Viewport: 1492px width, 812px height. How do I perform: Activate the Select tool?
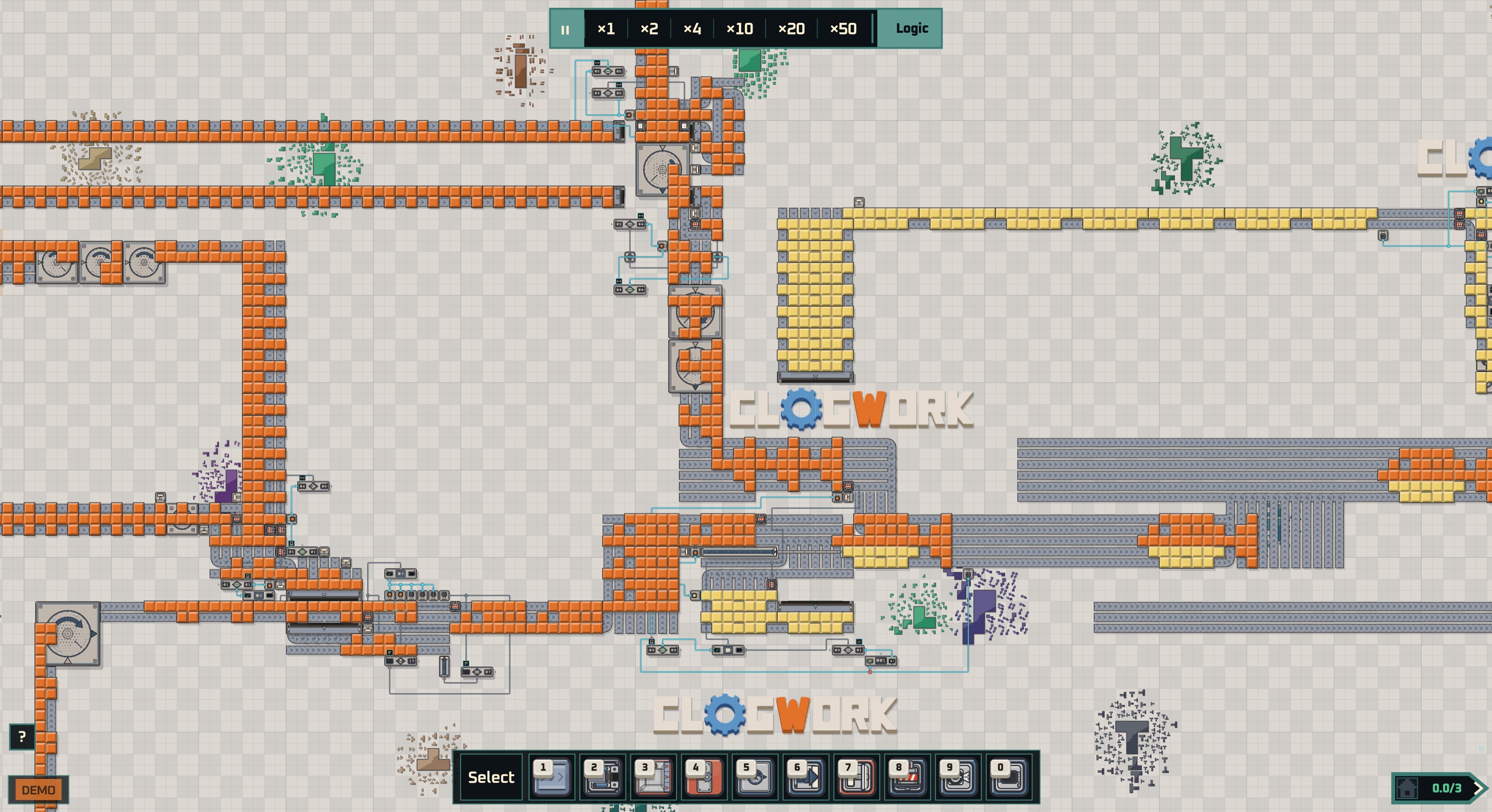[491, 777]
